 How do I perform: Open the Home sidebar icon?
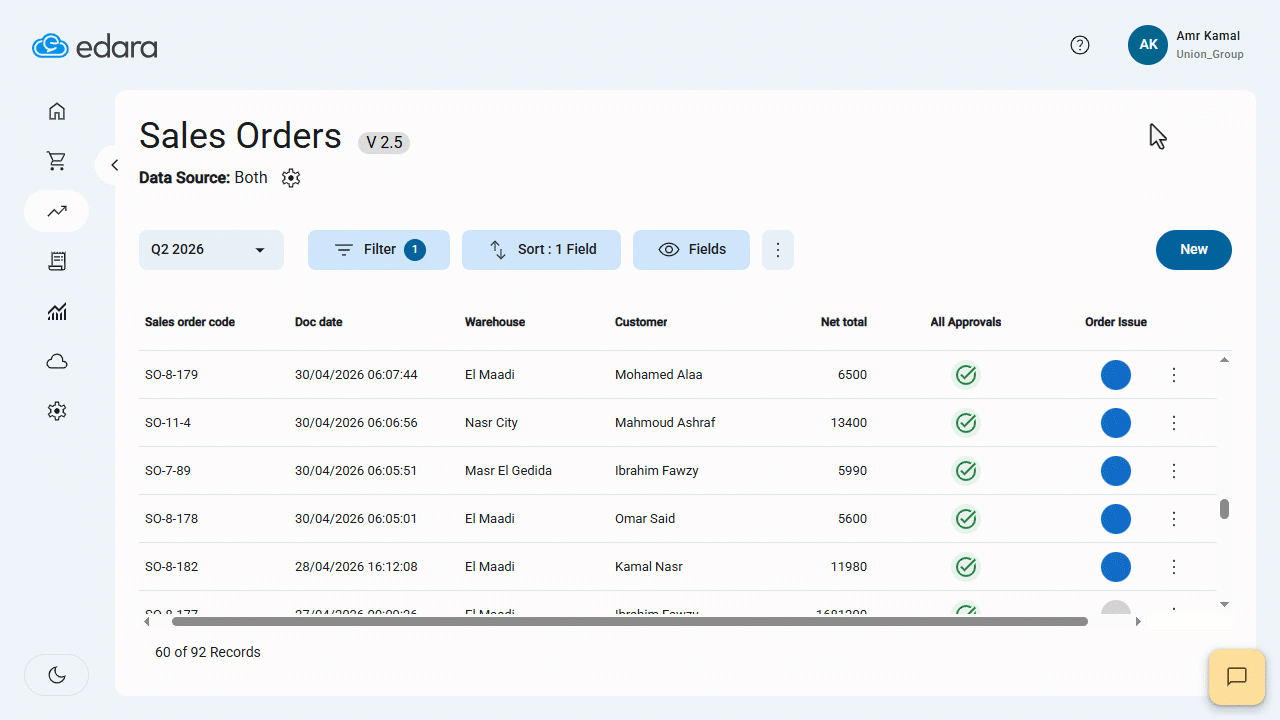click(x=57, y=111)
